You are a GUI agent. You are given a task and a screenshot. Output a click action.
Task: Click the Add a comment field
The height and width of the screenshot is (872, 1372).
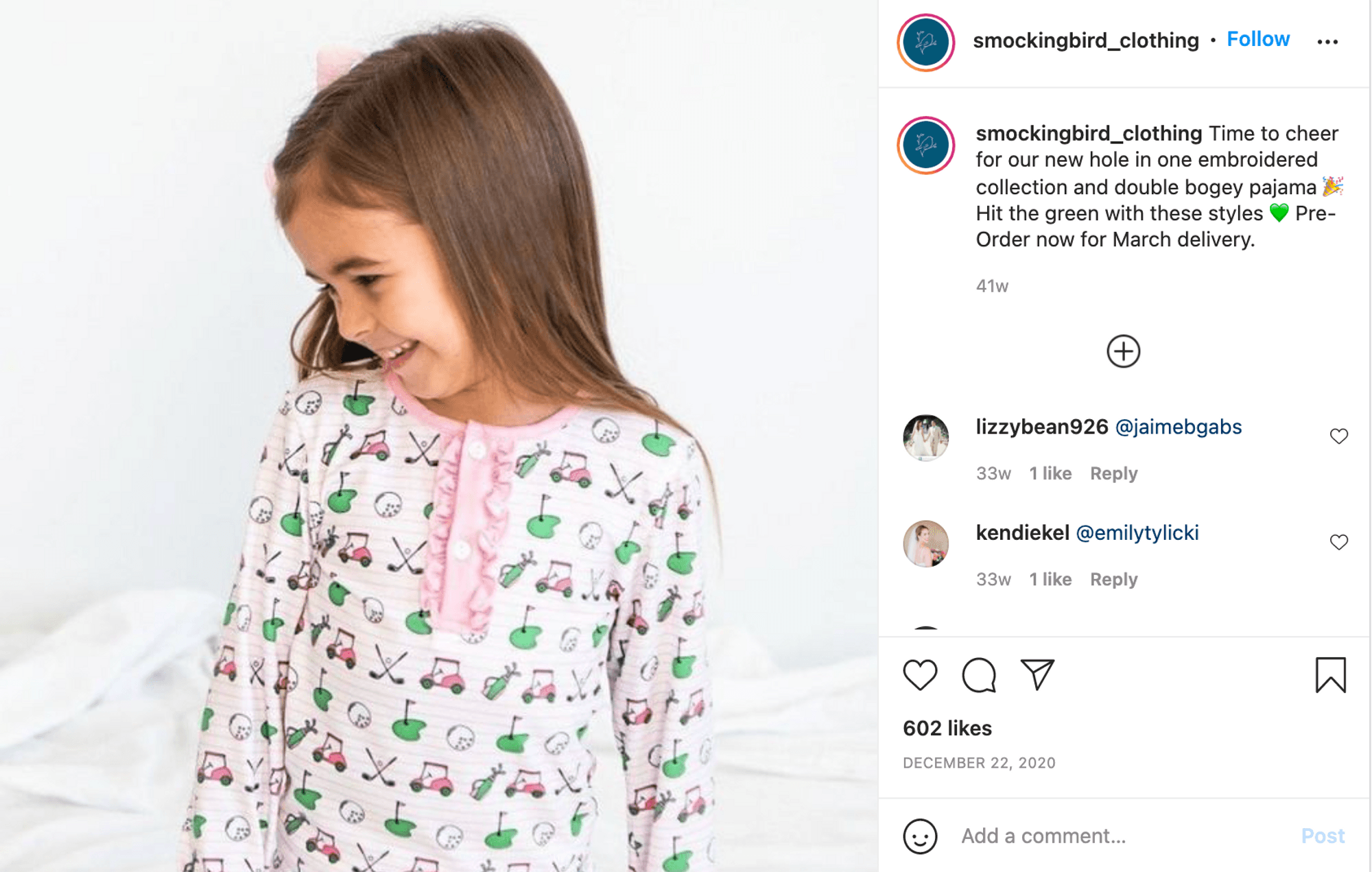(1125, 836)
